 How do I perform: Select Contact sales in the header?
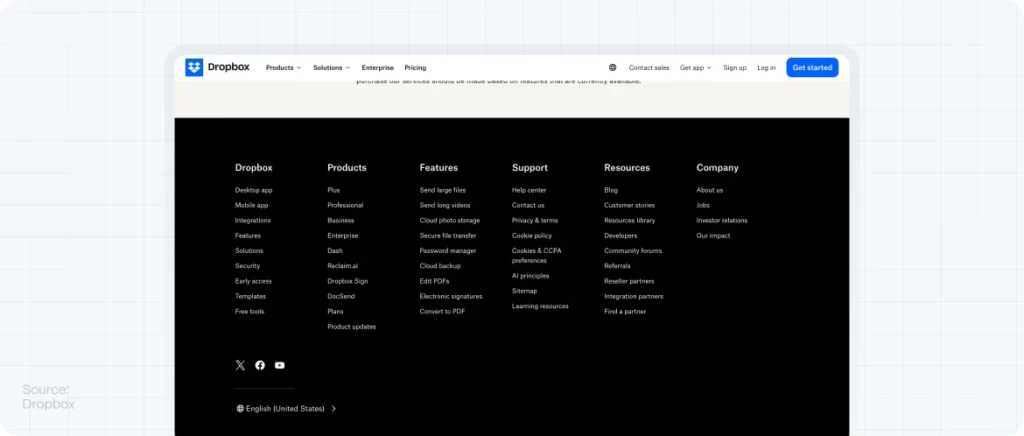[x=649, y=68]
